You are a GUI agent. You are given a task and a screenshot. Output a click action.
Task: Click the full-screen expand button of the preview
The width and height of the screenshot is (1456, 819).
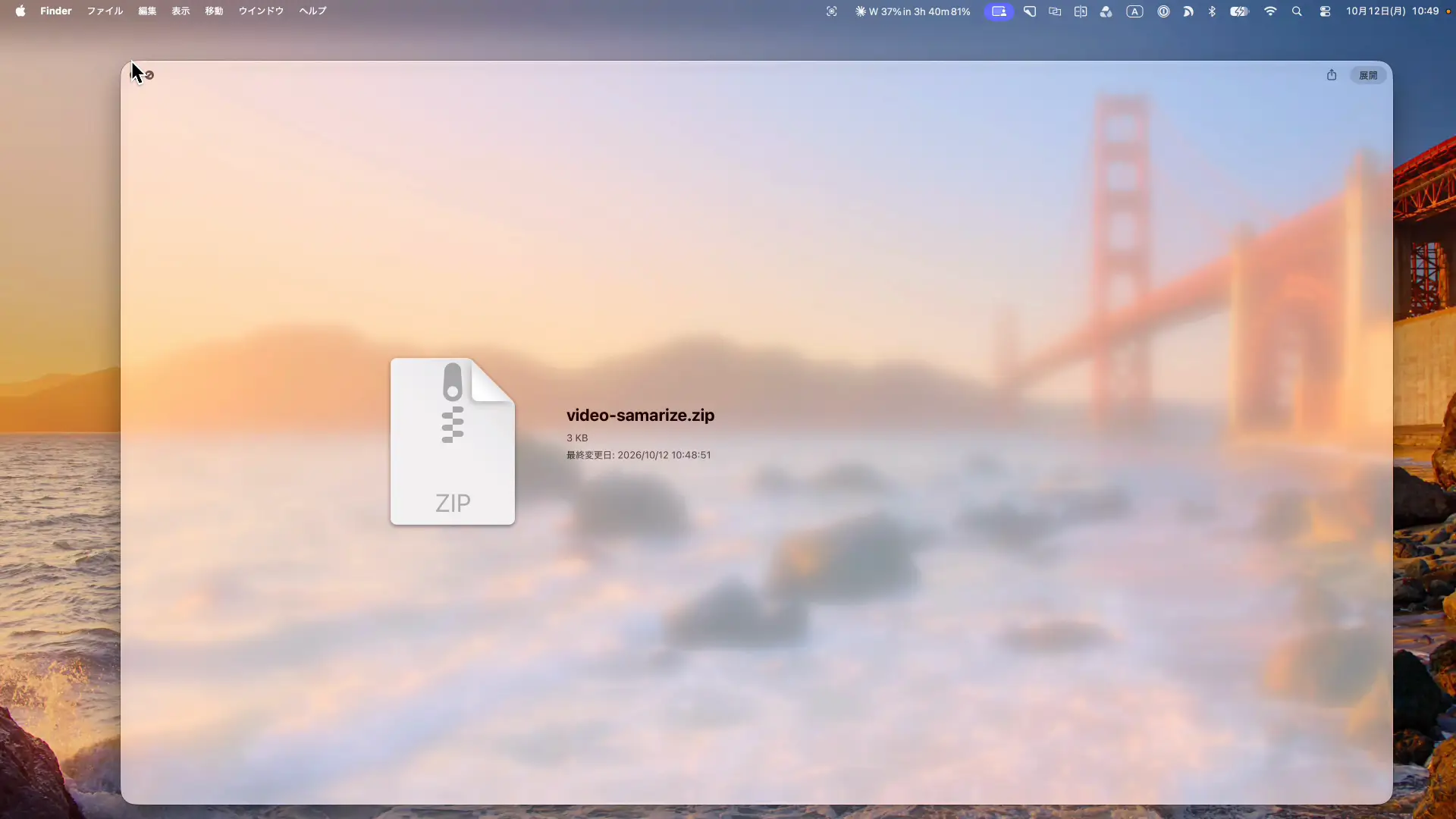149,75
